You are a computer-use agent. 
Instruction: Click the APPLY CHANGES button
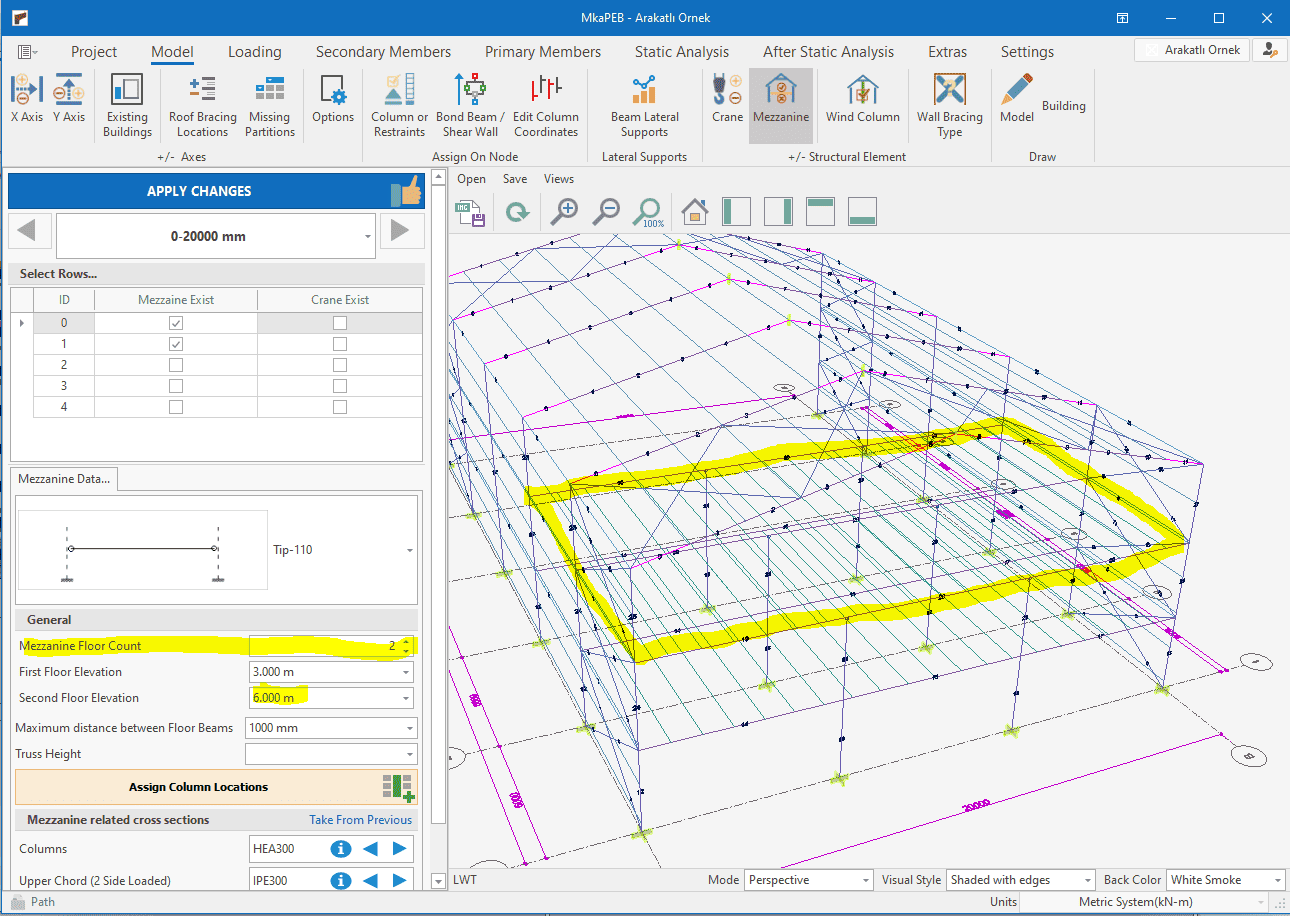tap(199, 191)
